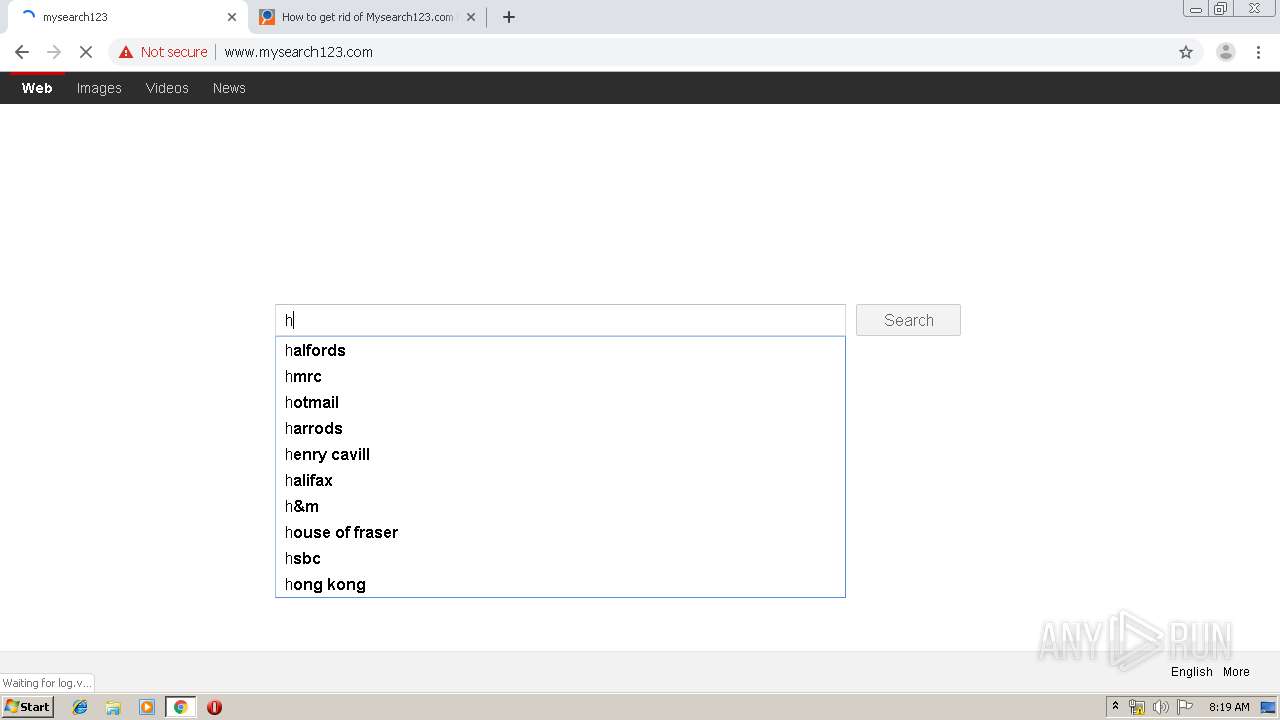Click the Chrome taskbar icon

coord(180,707)
